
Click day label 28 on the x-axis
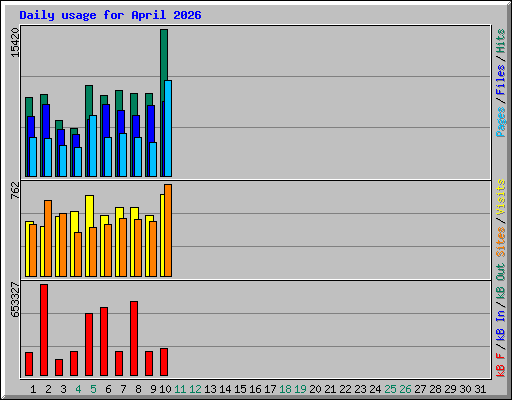click(435, 389)
